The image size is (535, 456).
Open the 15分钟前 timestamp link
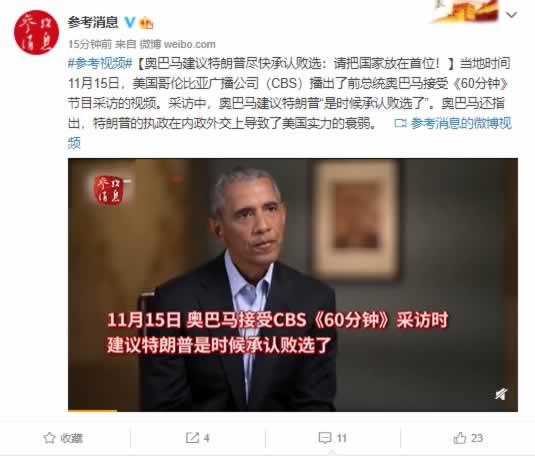point(90,44)
